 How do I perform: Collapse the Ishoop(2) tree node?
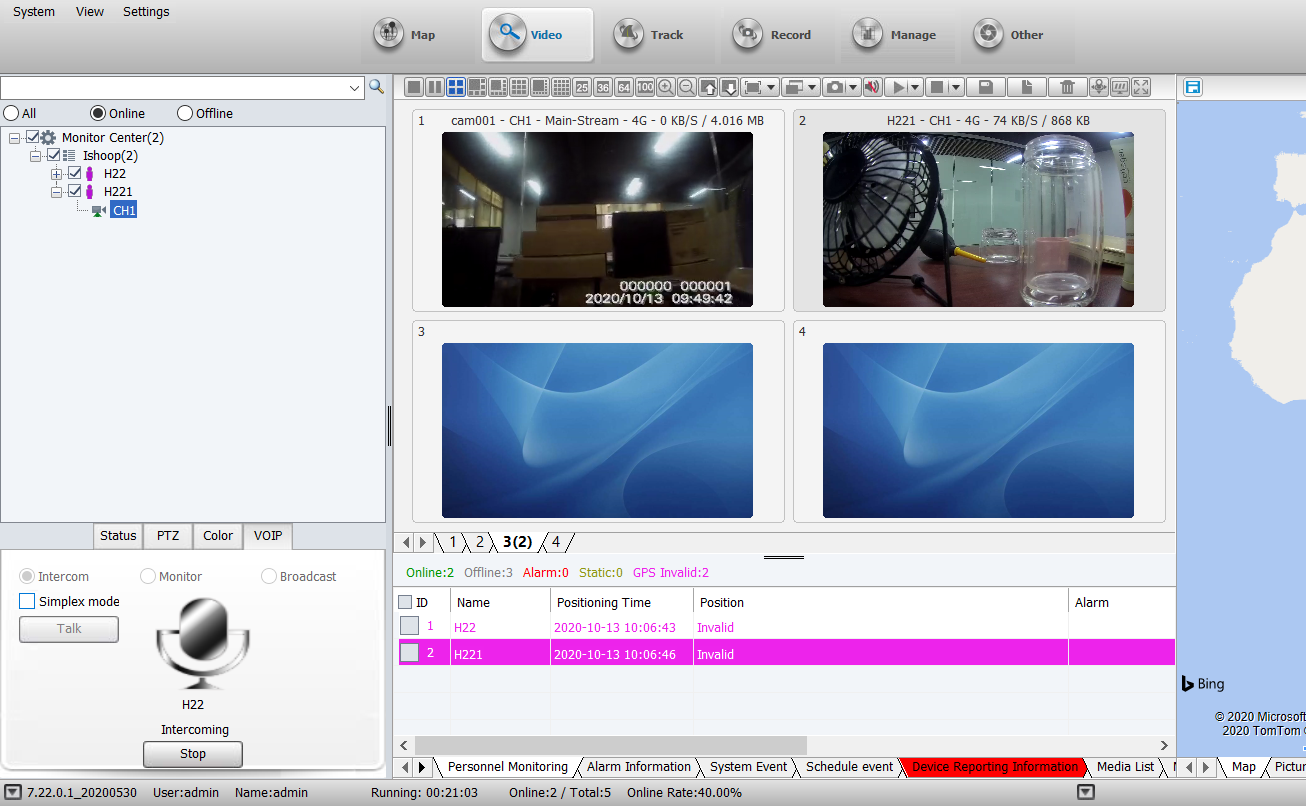tap(36, 156)
